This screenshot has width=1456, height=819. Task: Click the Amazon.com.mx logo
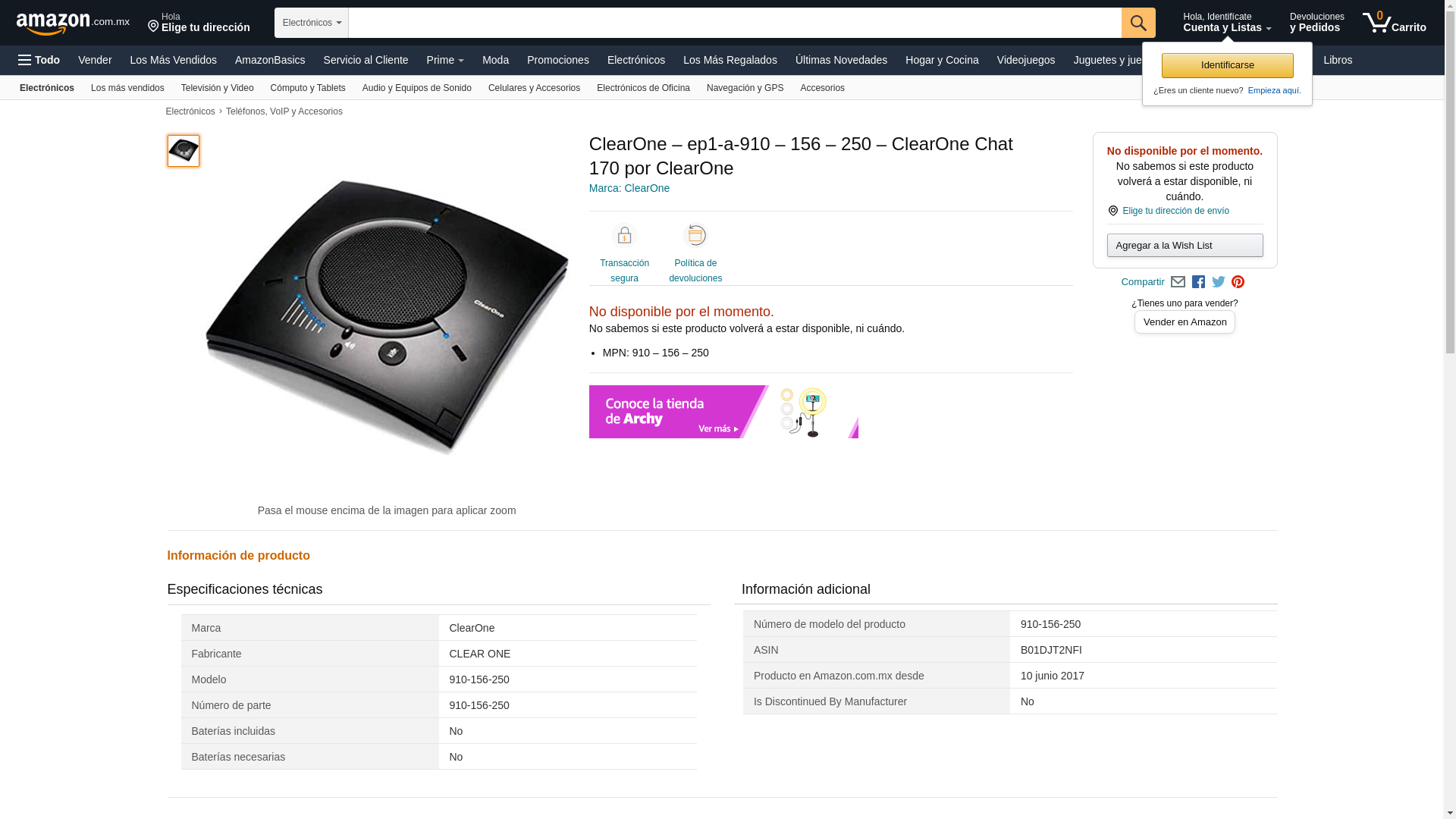72,23
